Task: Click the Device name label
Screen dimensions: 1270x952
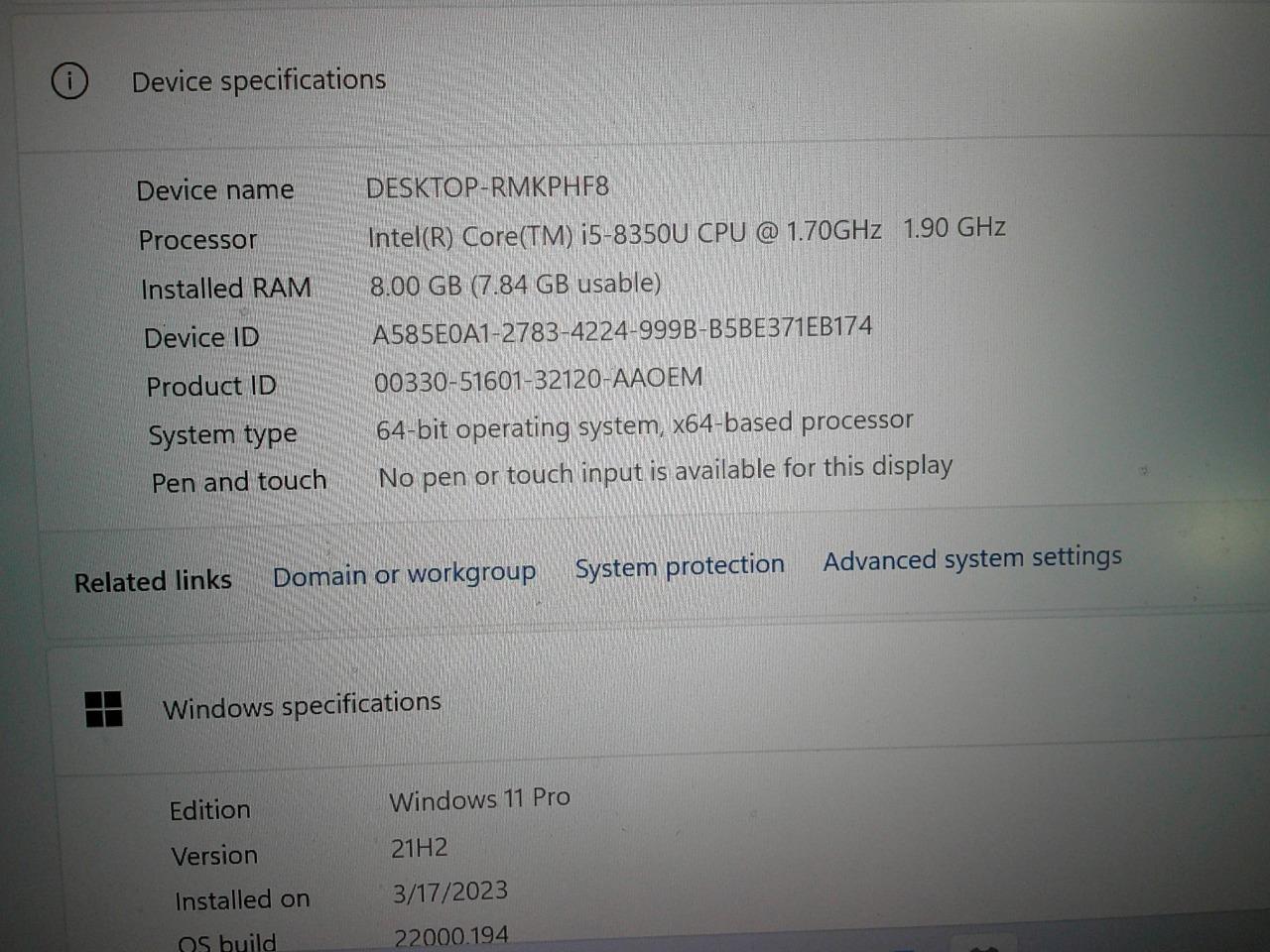Action: pyautogui.click(x=215, y=189)
